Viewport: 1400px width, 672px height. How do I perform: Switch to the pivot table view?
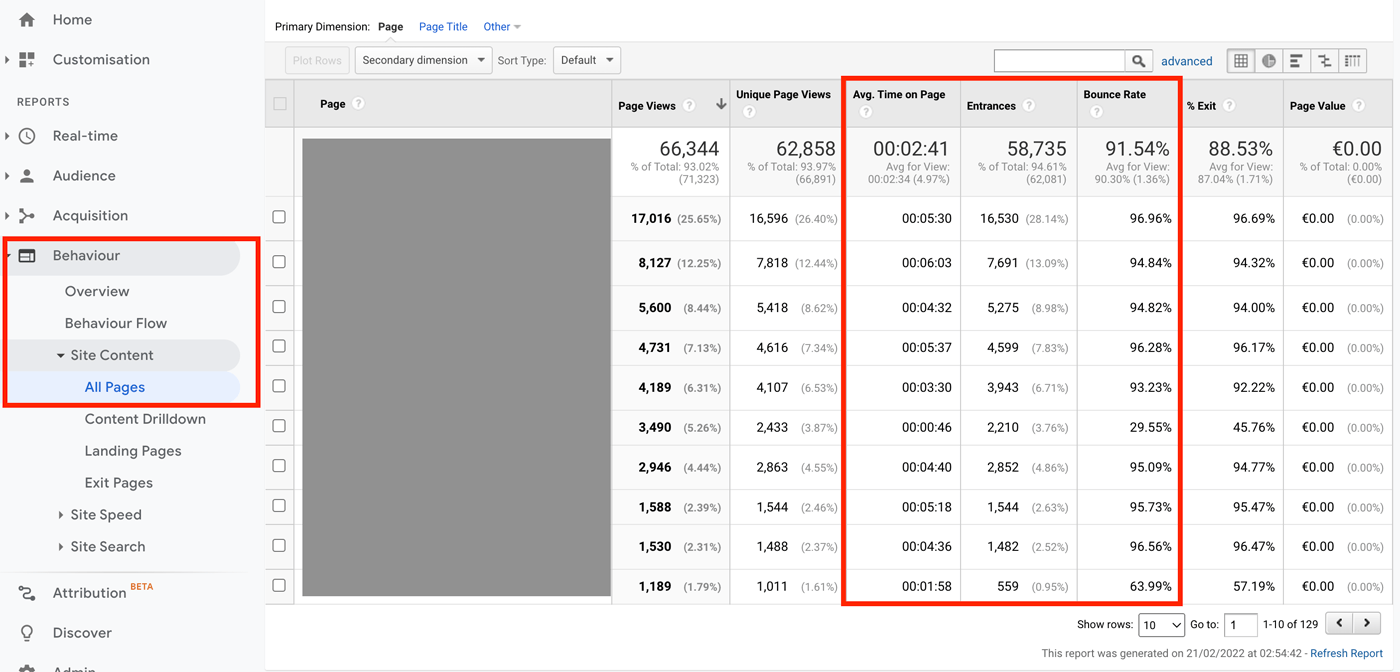click(1352, 61)
